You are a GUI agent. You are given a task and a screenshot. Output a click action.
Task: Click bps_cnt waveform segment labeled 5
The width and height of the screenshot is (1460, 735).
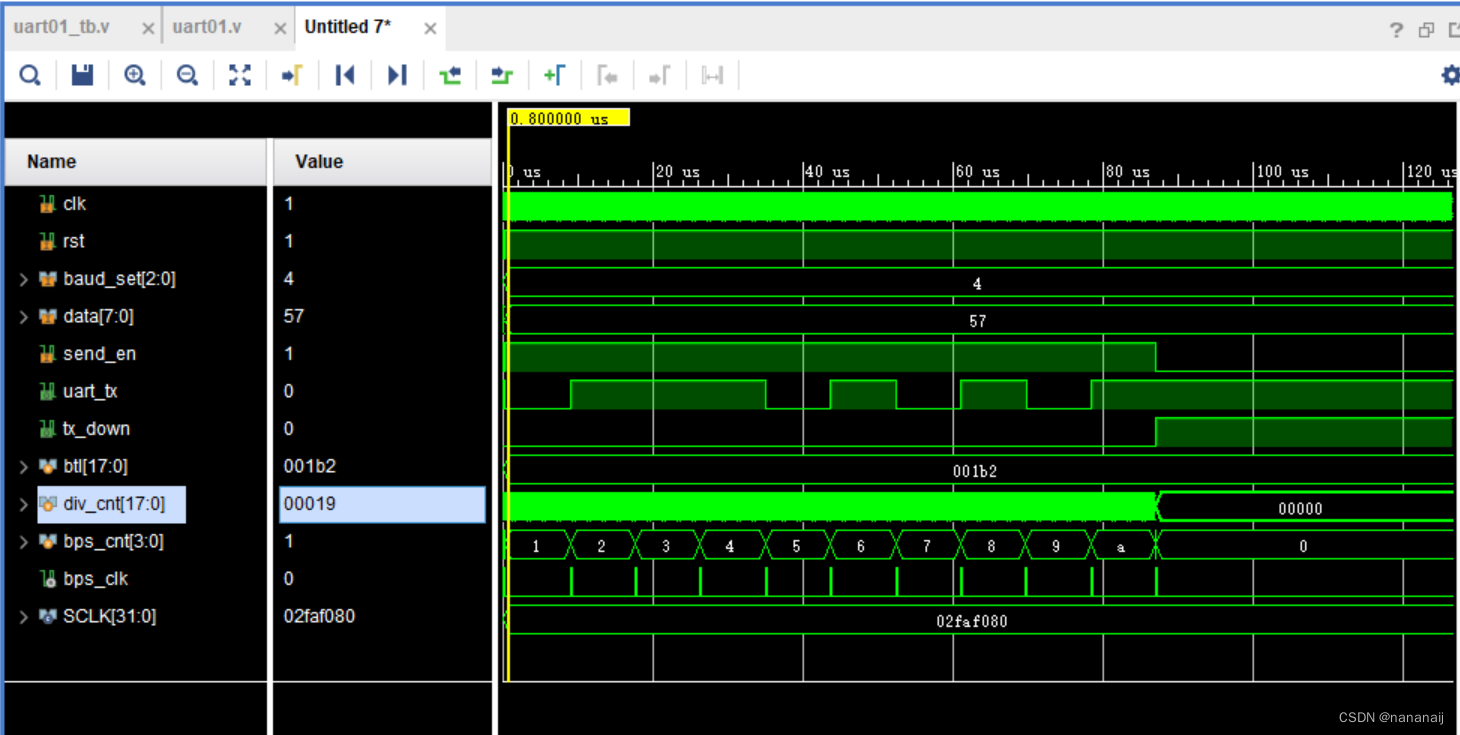point(796,547)
